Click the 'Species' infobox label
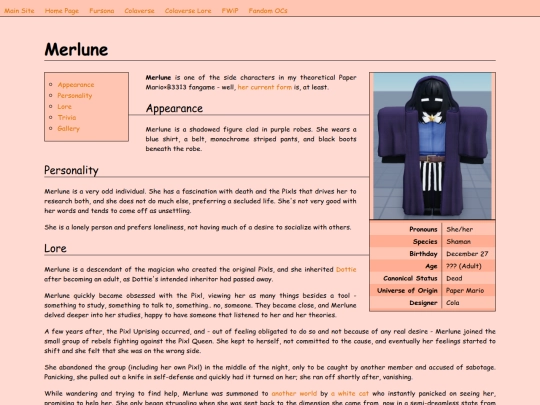Viewport: 540px width, 405px height. coord(425,241)
